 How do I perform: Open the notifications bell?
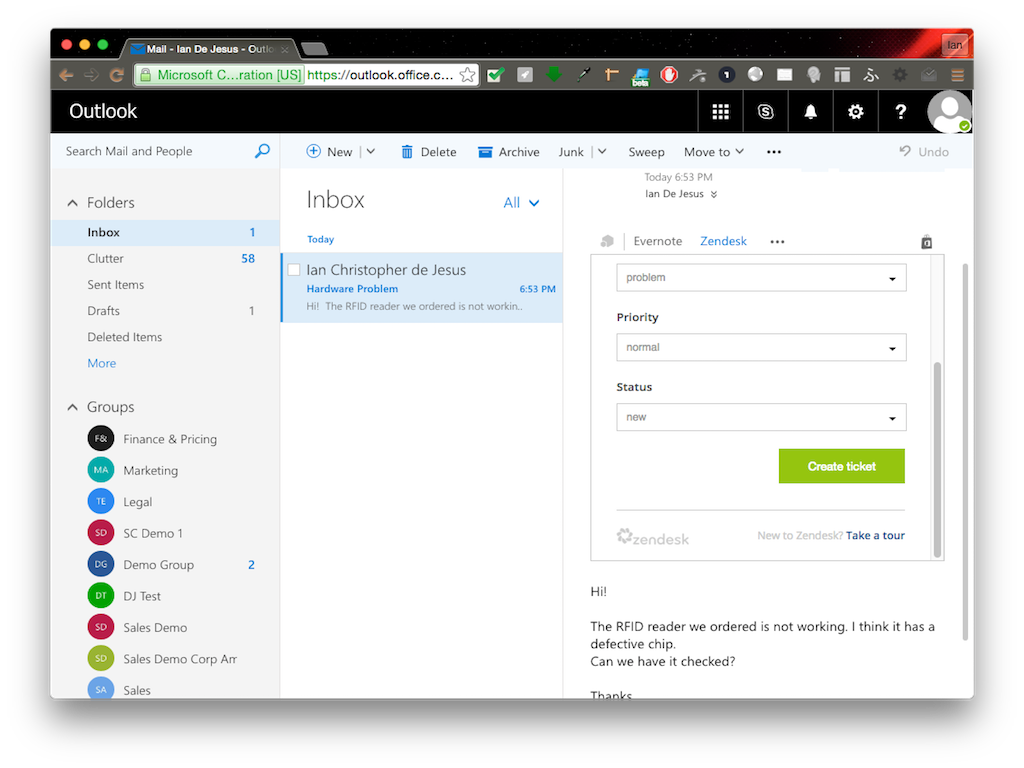(x=811, y=111)
